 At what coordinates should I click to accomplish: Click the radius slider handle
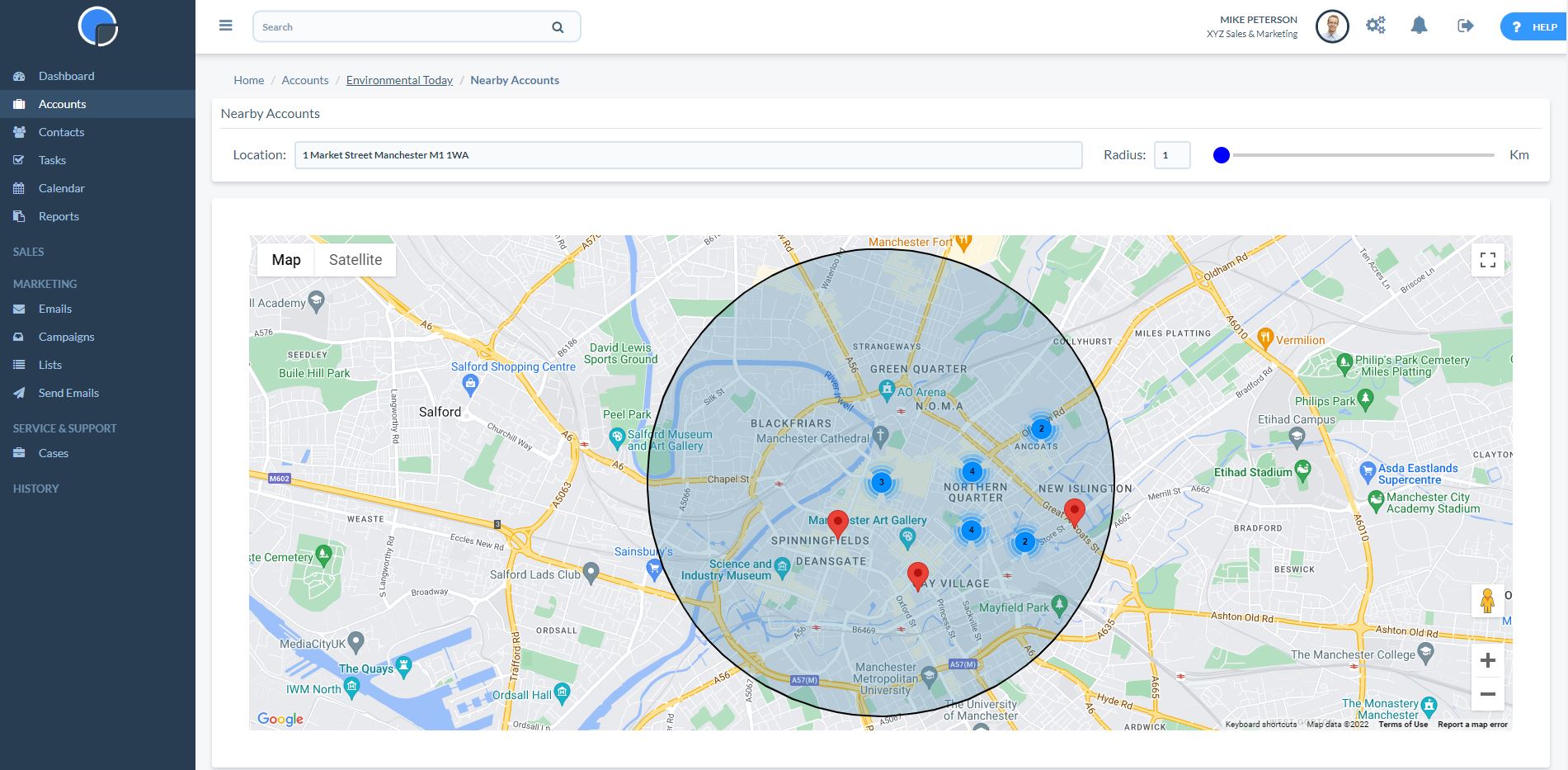point(1222,155)
